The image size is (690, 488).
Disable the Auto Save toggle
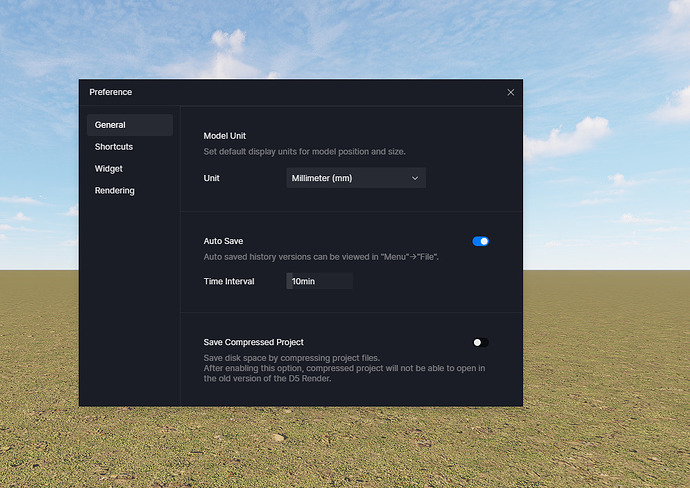pyautogui.click(x=480, y=241)
